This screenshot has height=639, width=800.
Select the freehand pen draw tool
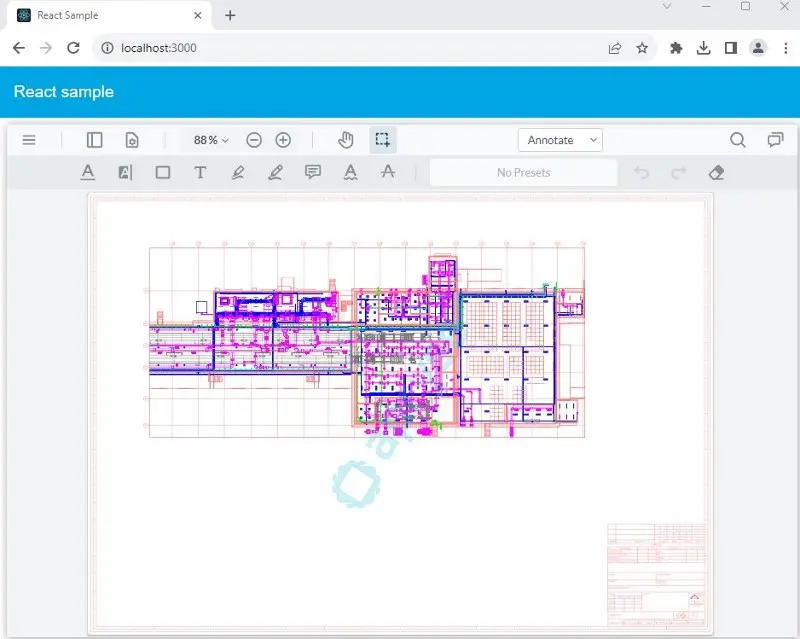click(276, 173)
